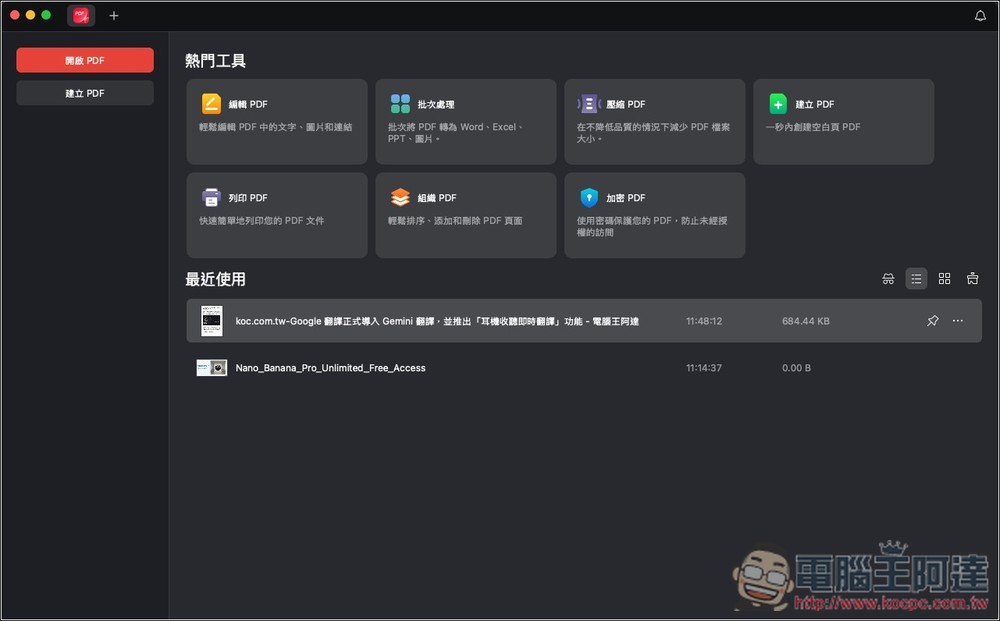1000x621 pixels.
Task: Switch recent files to grid view
Action: pos(944,279)
